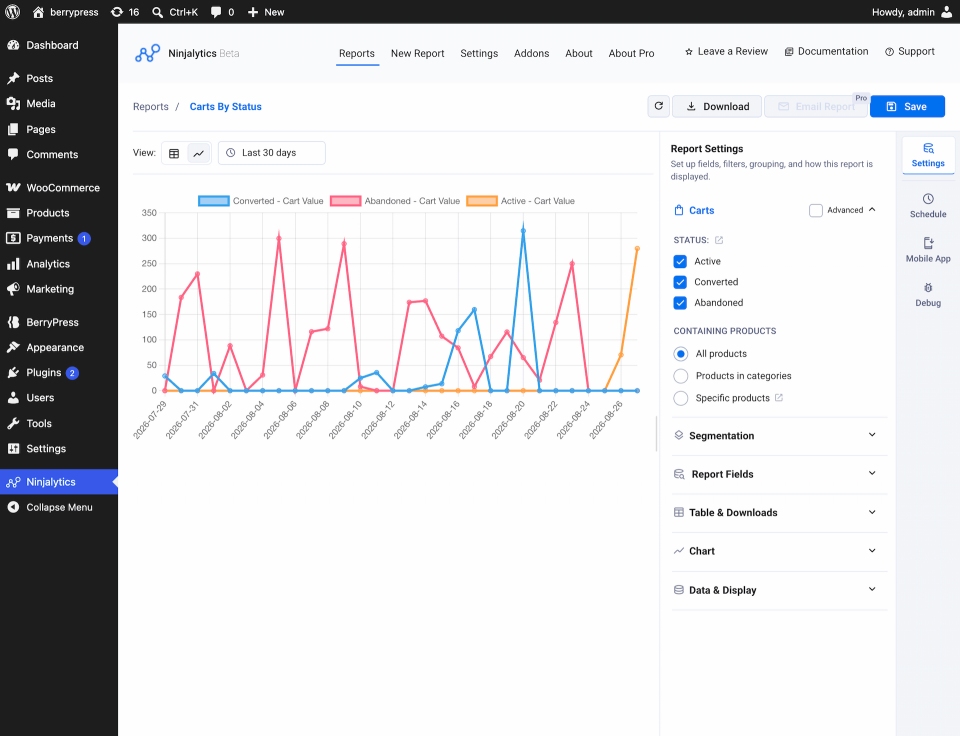Open the Ninjalytics Settings tab
Image resolution: width=960 pixels, height=736 pixels.
[x=479, y=53]
